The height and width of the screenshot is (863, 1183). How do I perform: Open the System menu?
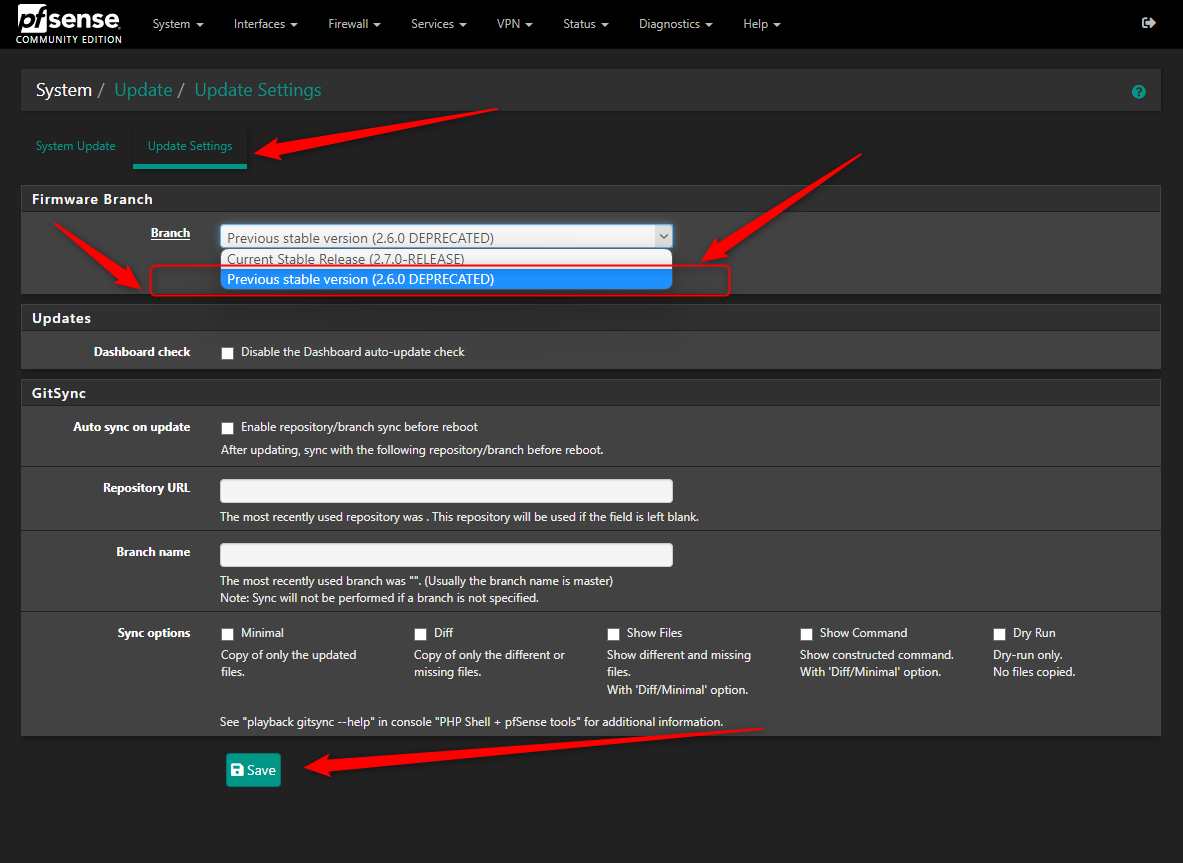click(x=178, y=24)
